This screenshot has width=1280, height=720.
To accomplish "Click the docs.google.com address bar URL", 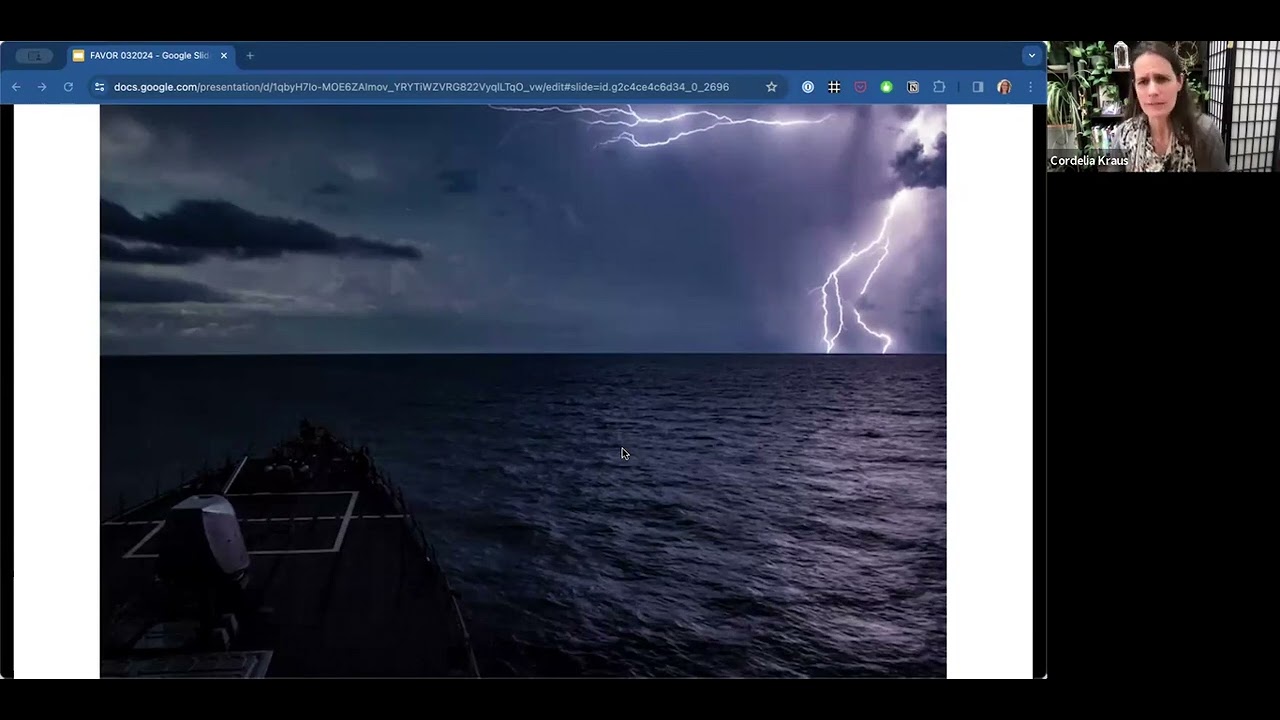I will tap(421, 87).
